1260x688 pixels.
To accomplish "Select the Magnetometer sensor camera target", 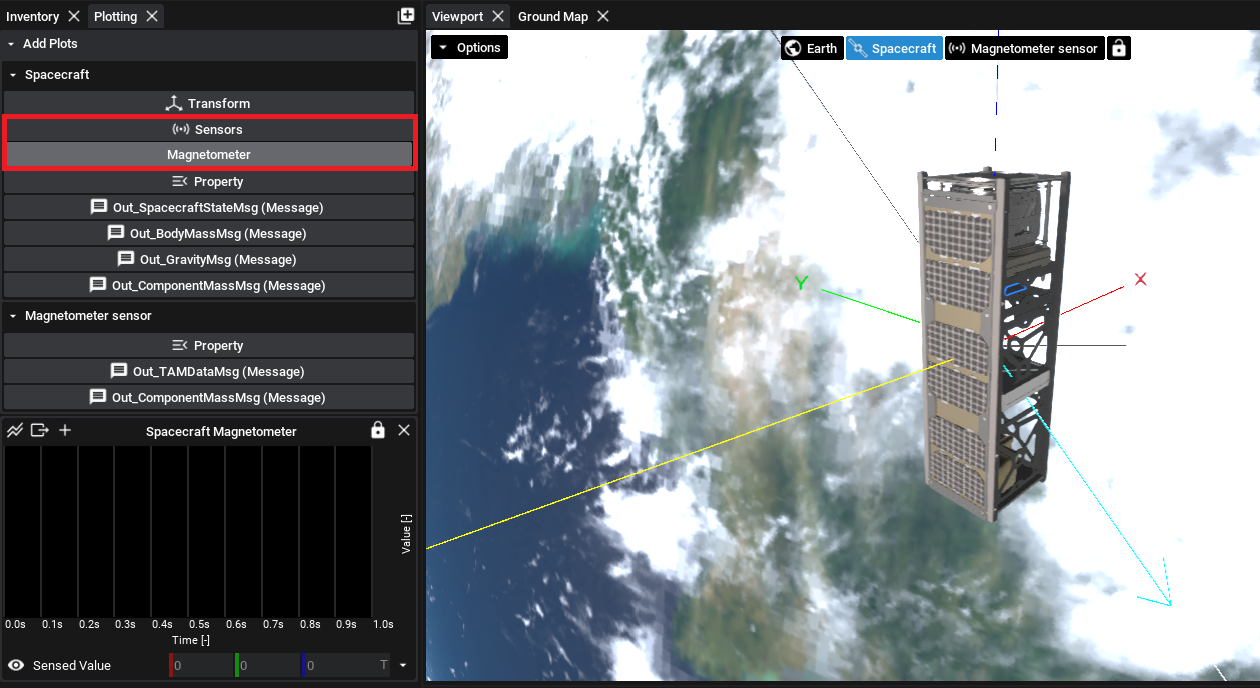I will point(1024,48).
